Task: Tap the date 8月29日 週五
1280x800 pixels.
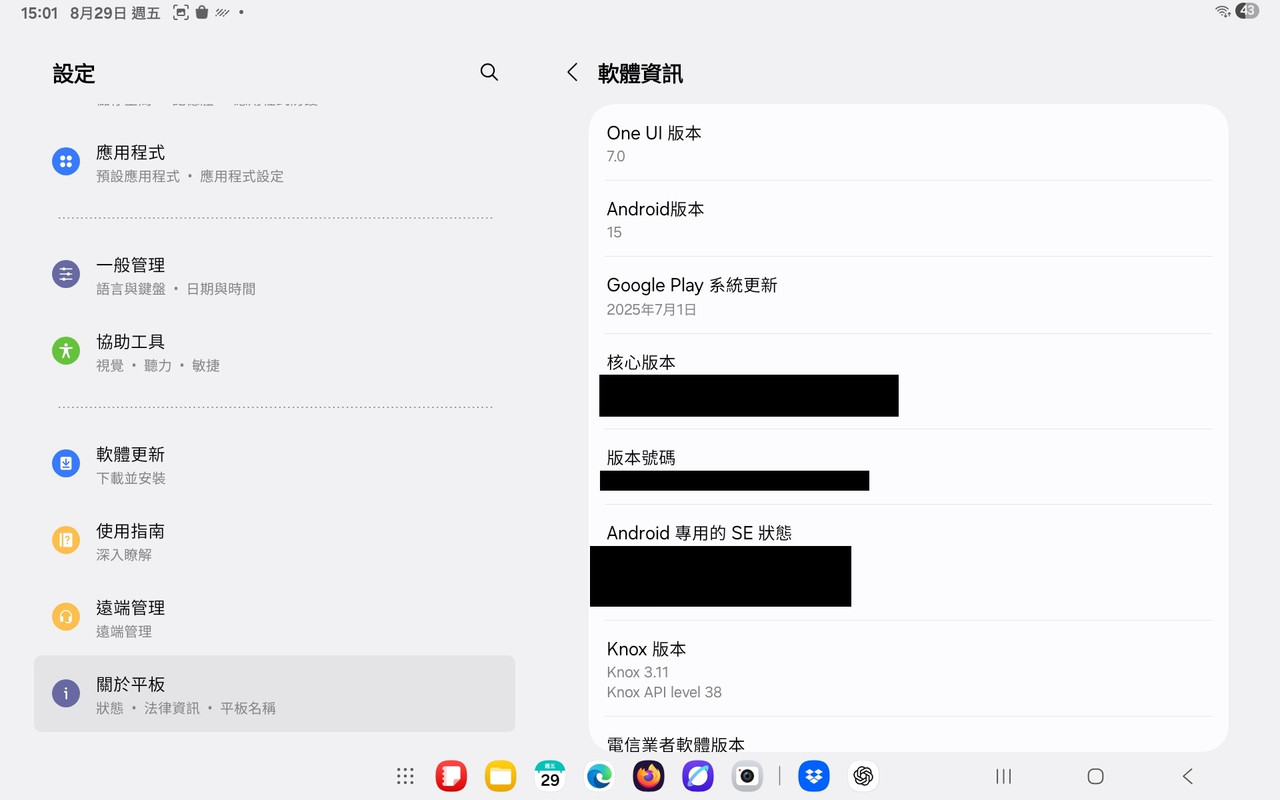Action: [x=115, y=13]
